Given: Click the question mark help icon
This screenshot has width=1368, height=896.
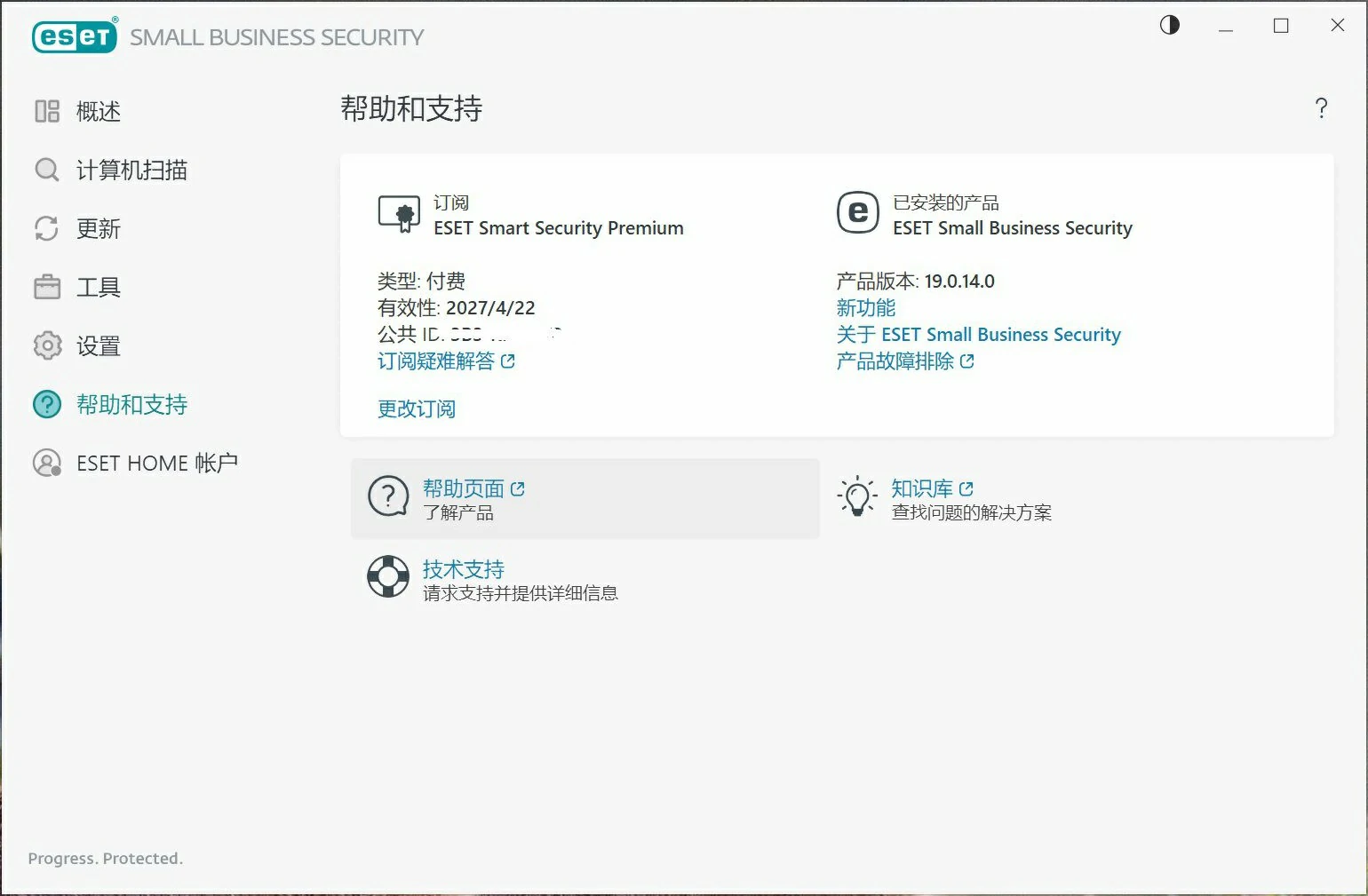Looking at the screenshot, I should [1321, 108].
